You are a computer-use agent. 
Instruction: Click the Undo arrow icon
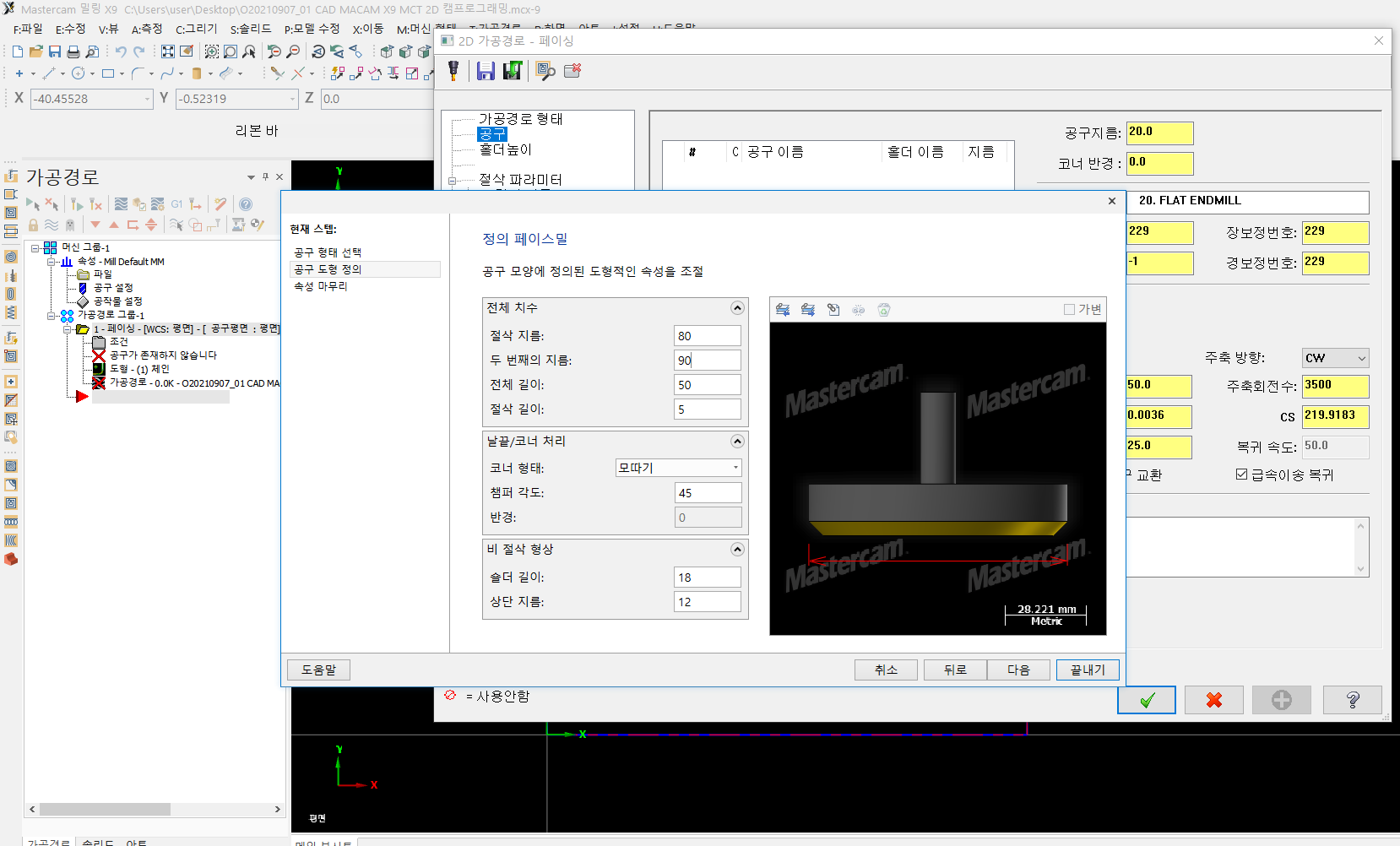(x=121, y=52)
